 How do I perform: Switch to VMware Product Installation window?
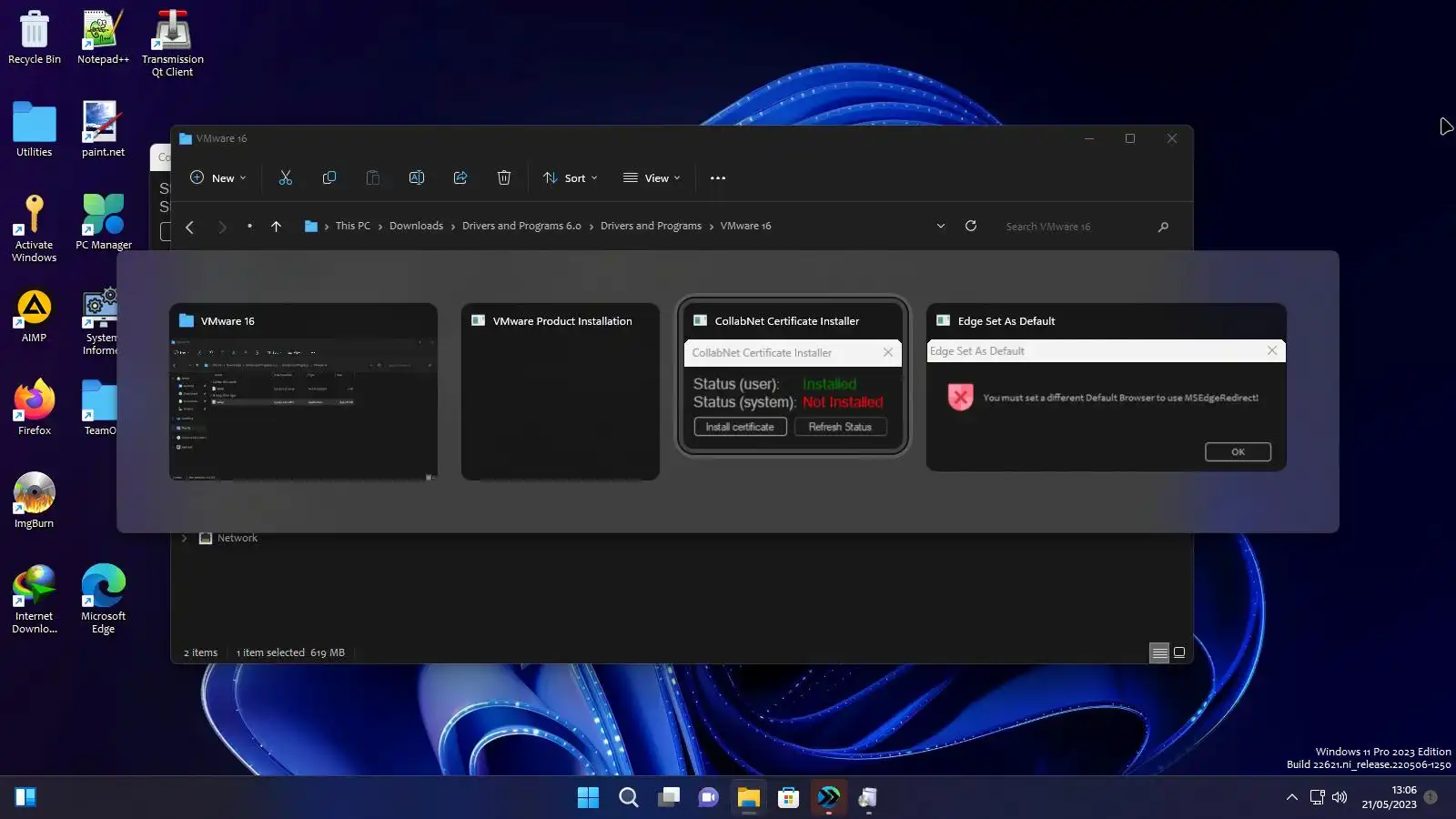click(x=561, y=391)
